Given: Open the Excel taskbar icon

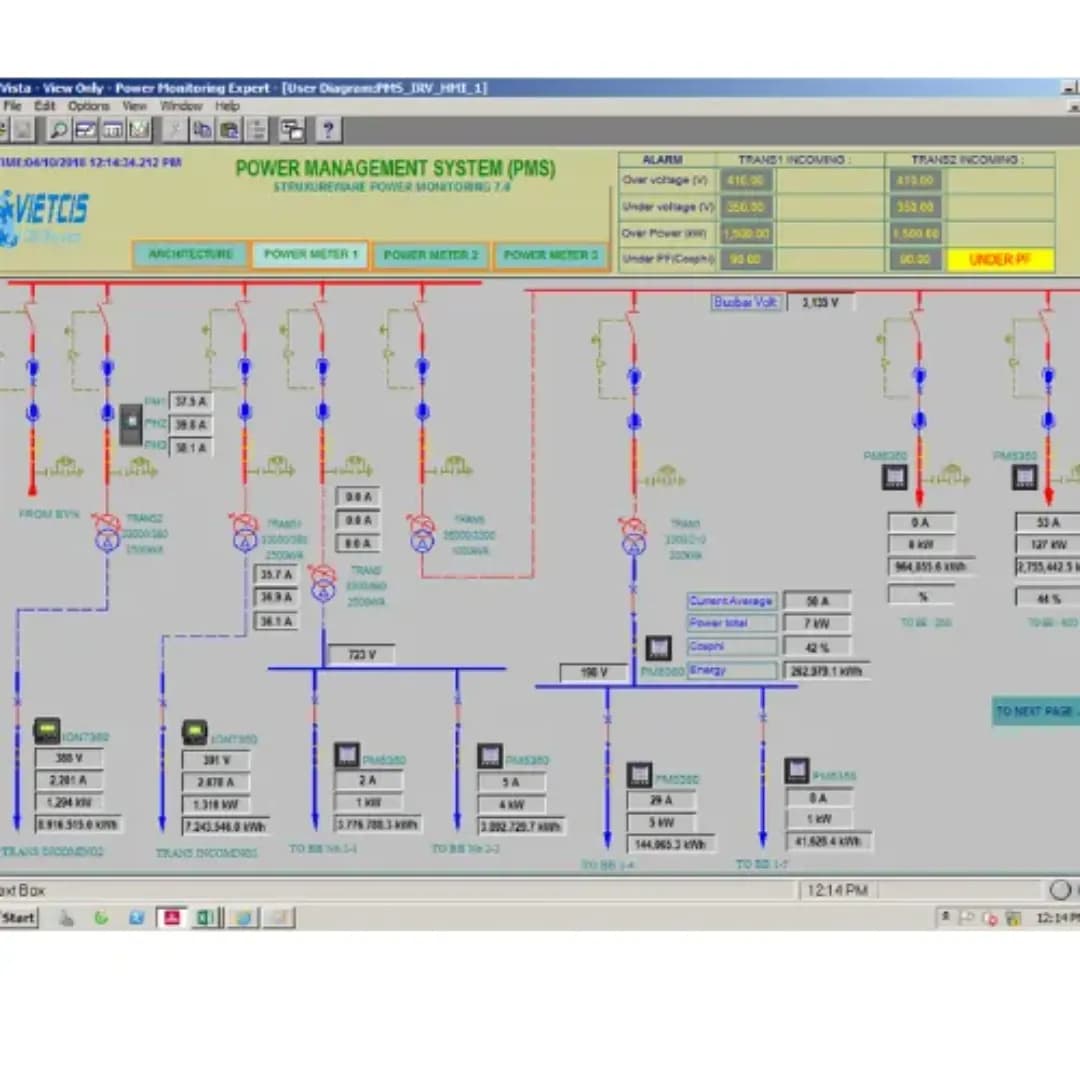Looking at the screenshot, I should [x=205, y=917].
